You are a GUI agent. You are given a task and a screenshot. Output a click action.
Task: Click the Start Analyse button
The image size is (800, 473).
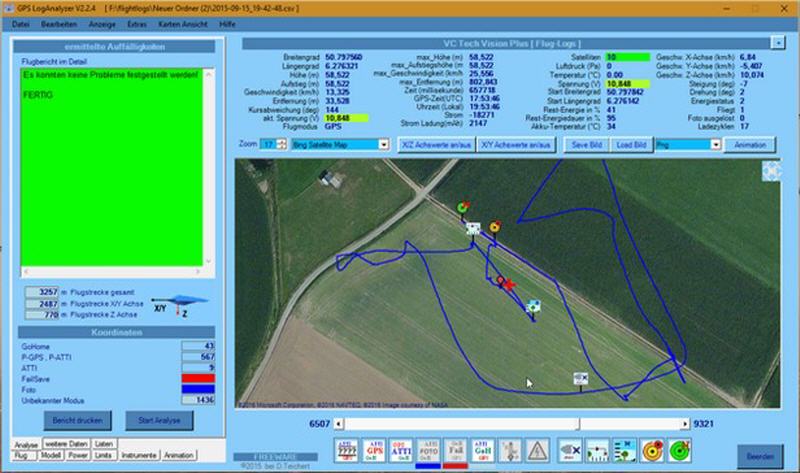tap(159, 420)
